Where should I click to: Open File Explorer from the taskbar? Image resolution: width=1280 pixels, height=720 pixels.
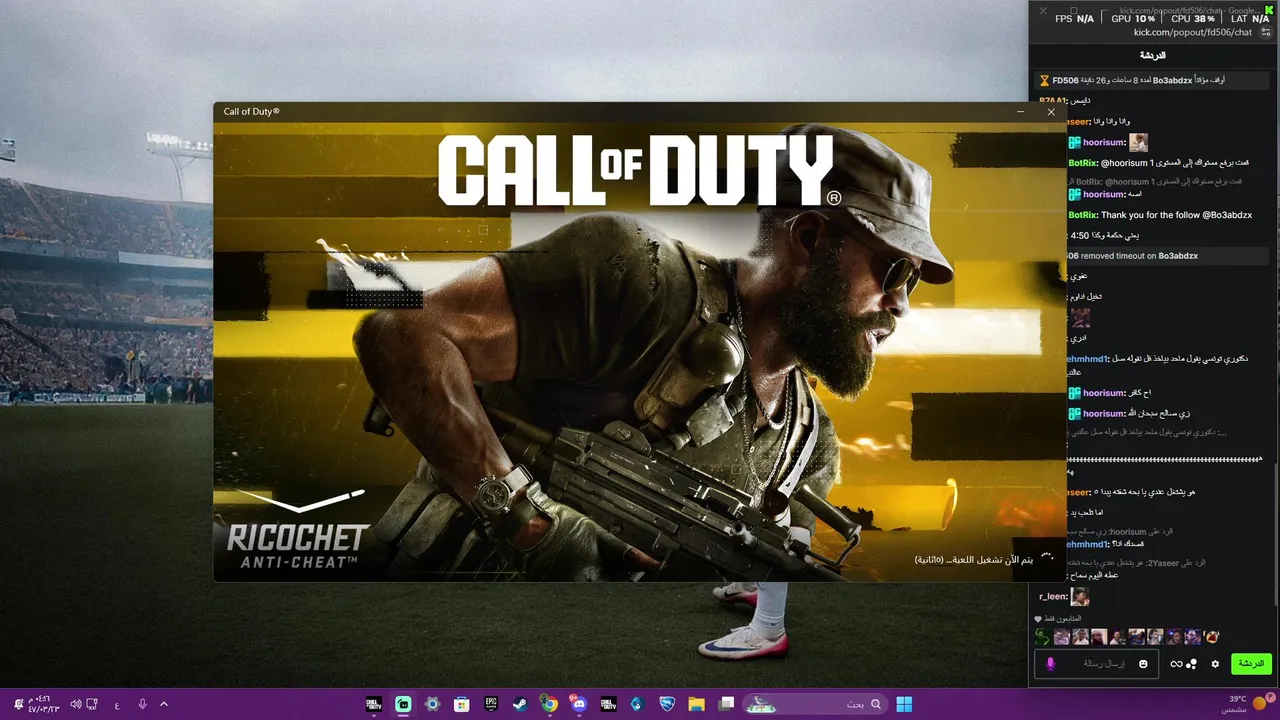[x=696, y=704]
